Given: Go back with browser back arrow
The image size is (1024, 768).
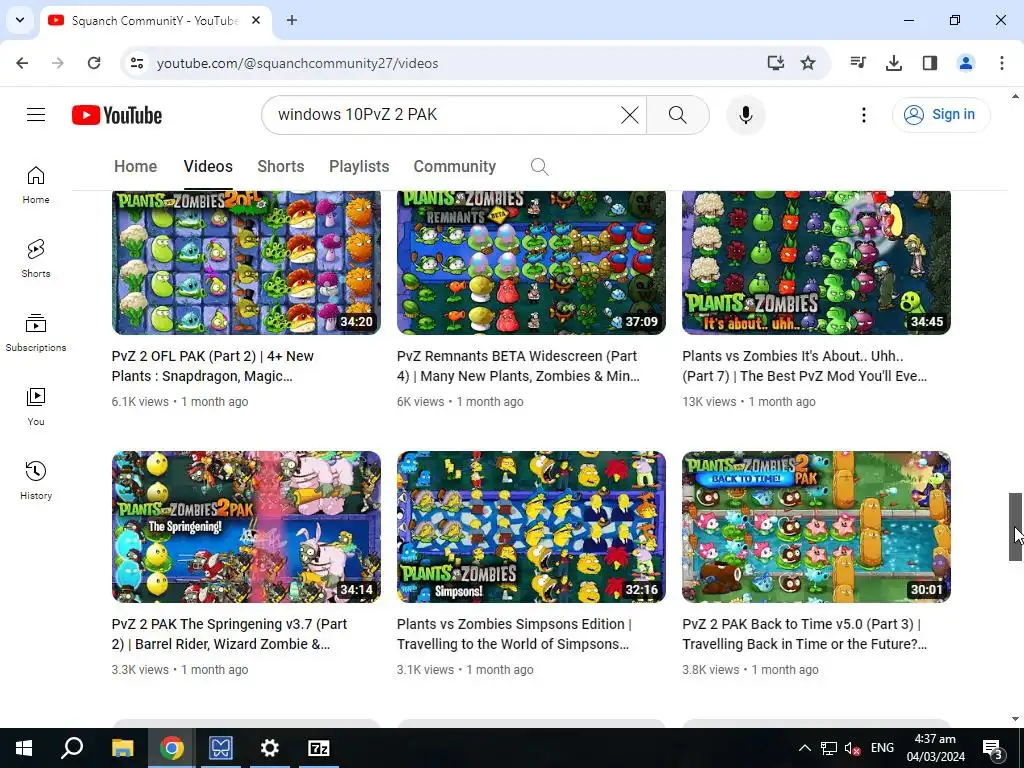Looking at the screenshot, I should click(x=22, y=63).
